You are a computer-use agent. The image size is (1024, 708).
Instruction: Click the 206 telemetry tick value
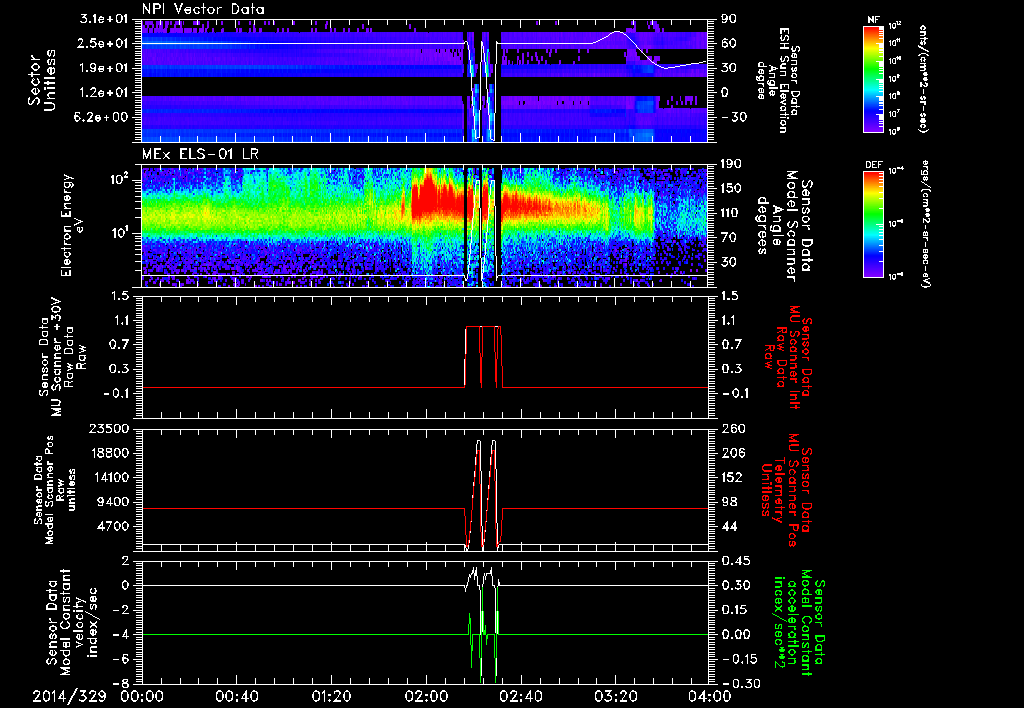pos(733,453)
